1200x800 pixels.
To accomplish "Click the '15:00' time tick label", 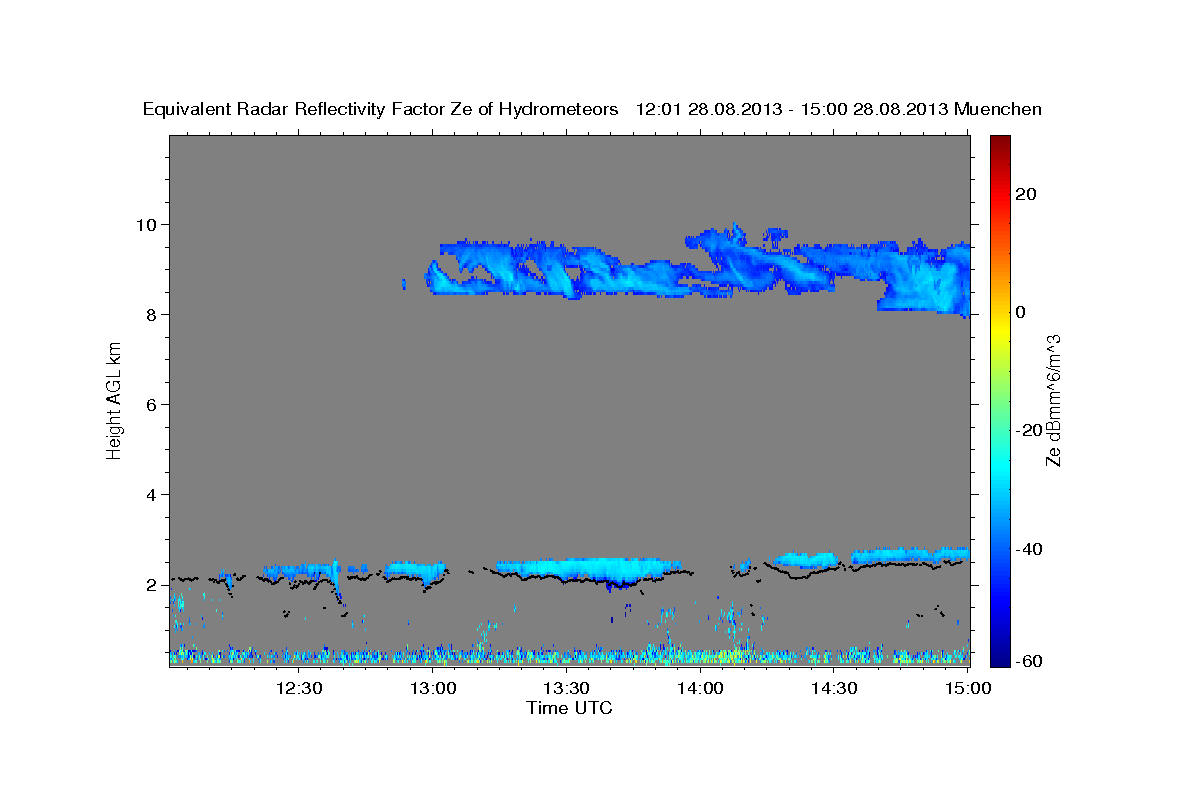I will [x=966, y=688].
